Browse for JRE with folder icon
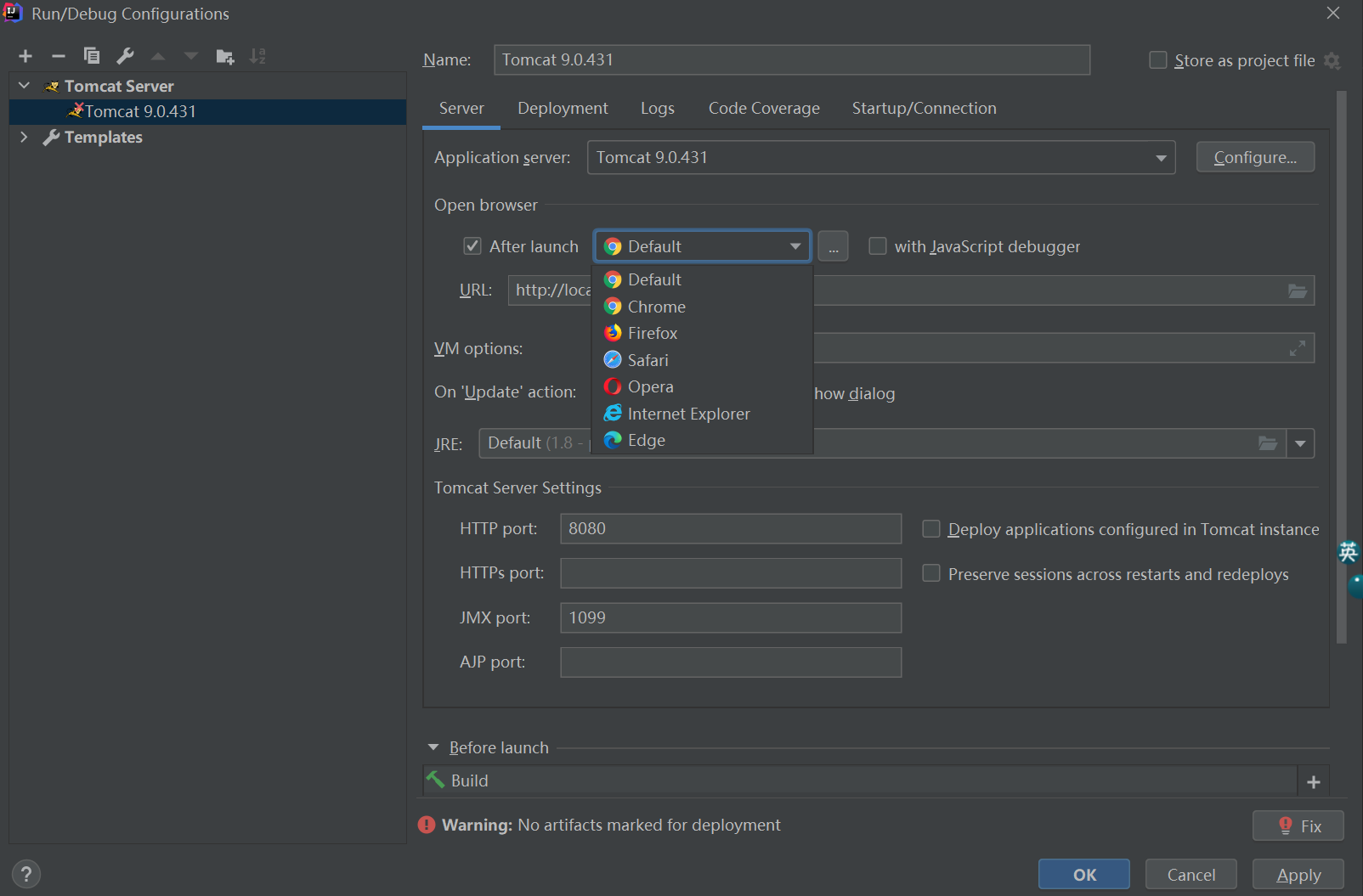The height and width of the screenshot is (896, 1363). tap(1268, 443)
